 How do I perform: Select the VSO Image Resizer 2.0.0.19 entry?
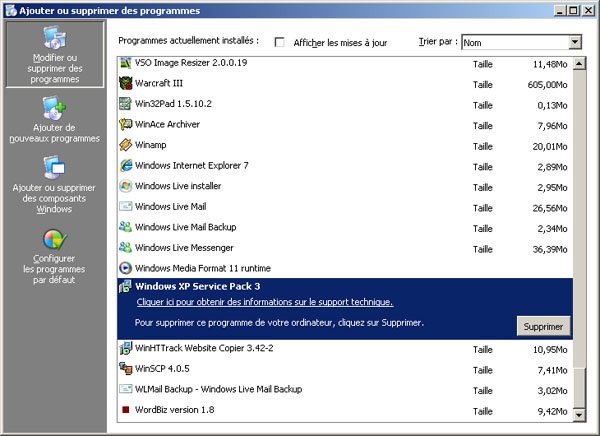191,63
